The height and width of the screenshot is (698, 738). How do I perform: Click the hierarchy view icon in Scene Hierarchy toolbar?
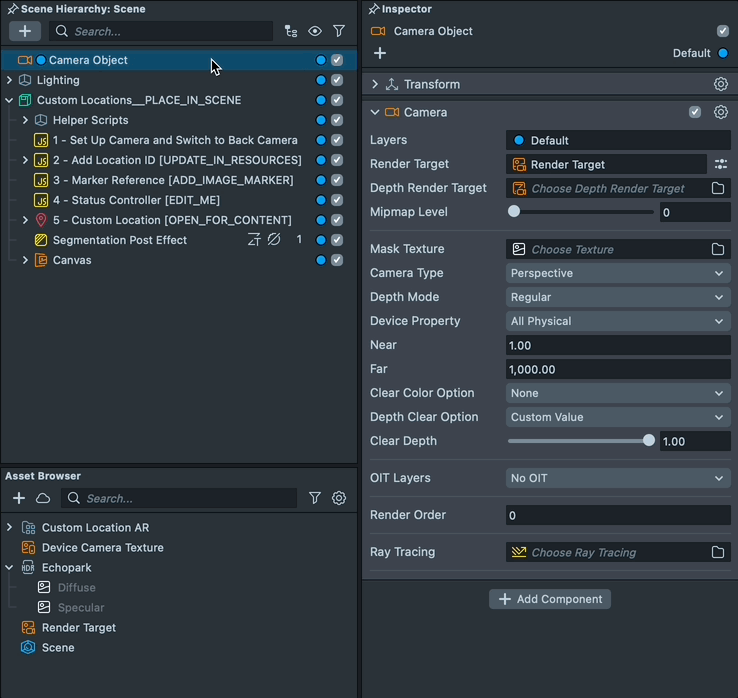[291, 32]
